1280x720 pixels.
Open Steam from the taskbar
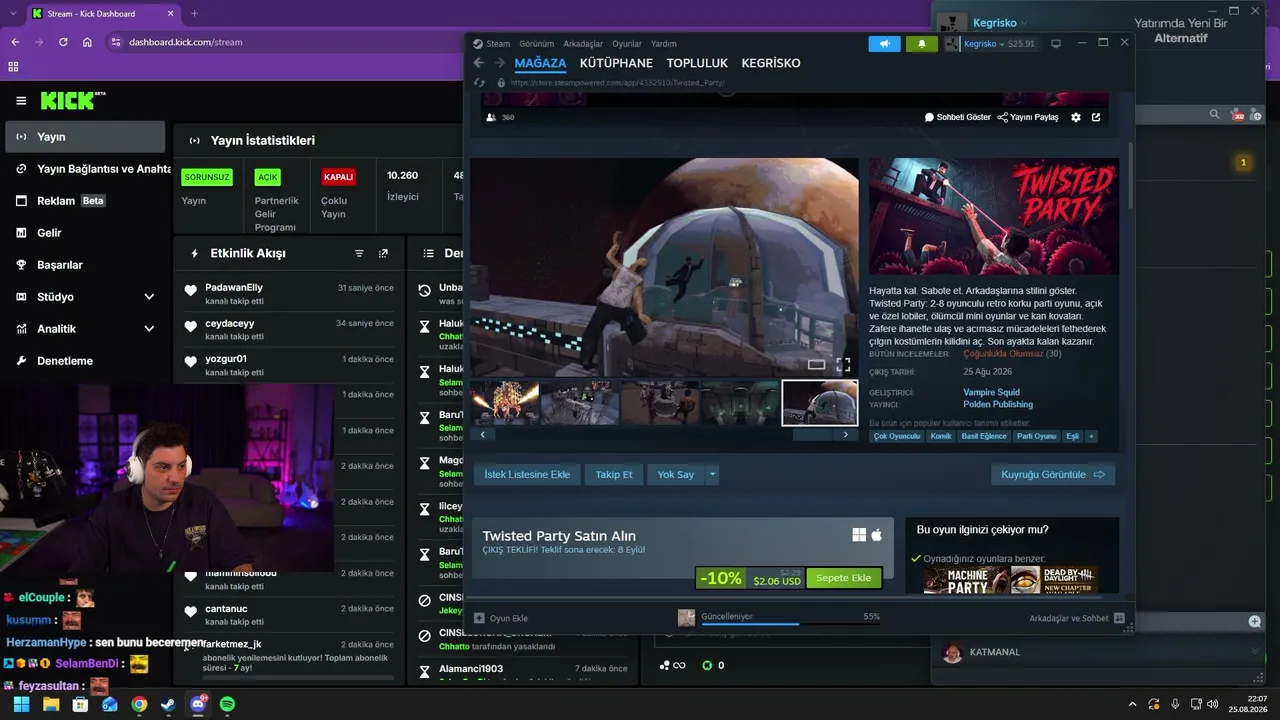(x=168, y=704)
